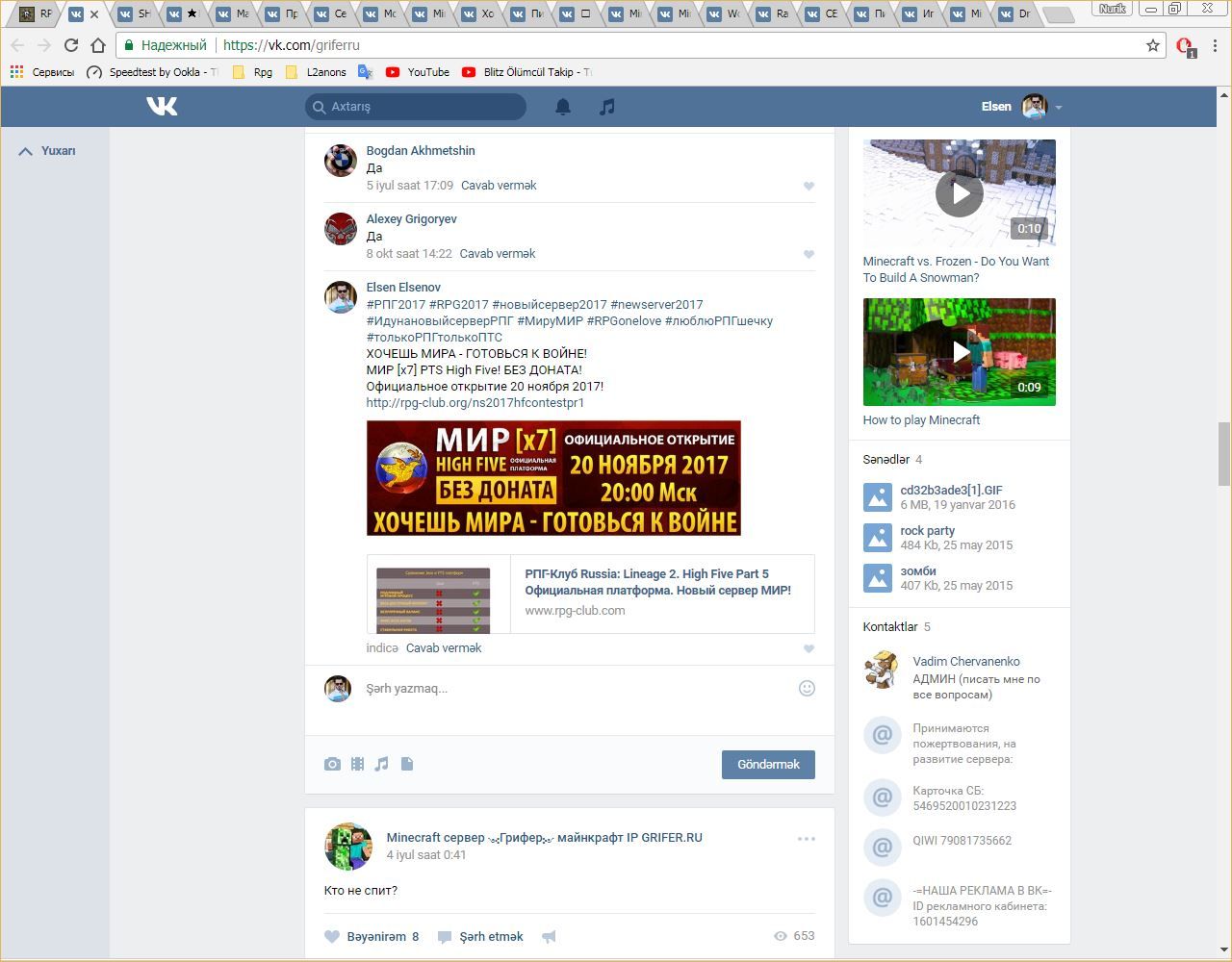This screenshot has height=962, width=1232.
Task: Open Speedtest by Ookla bookmark
Action: [153, 72]
